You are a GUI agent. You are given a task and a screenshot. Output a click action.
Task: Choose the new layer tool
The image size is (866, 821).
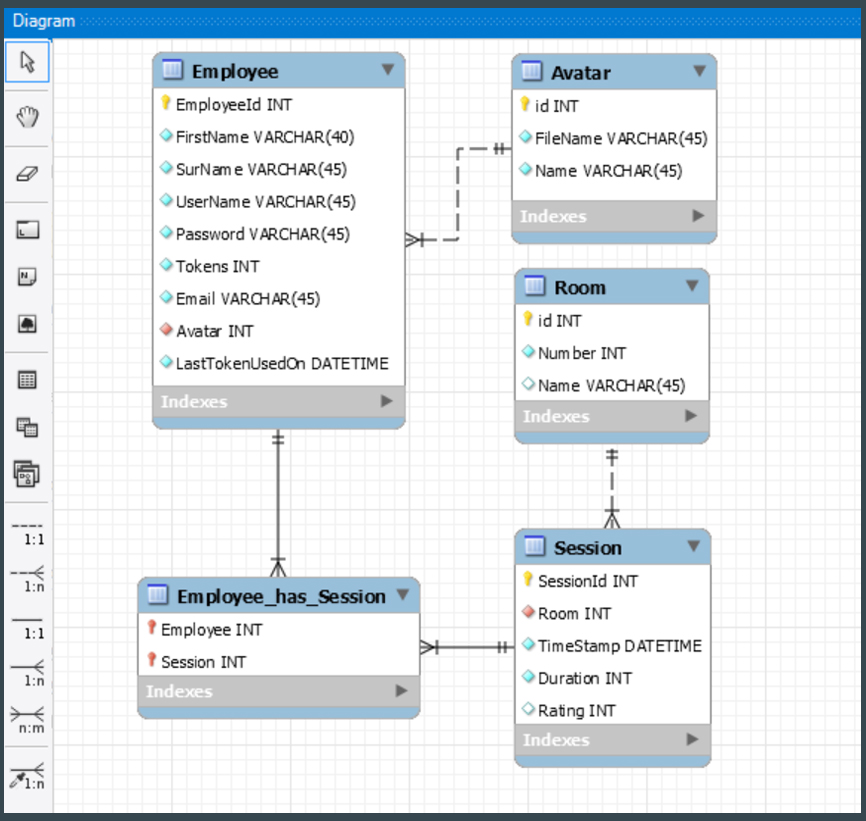click(27, 230)
